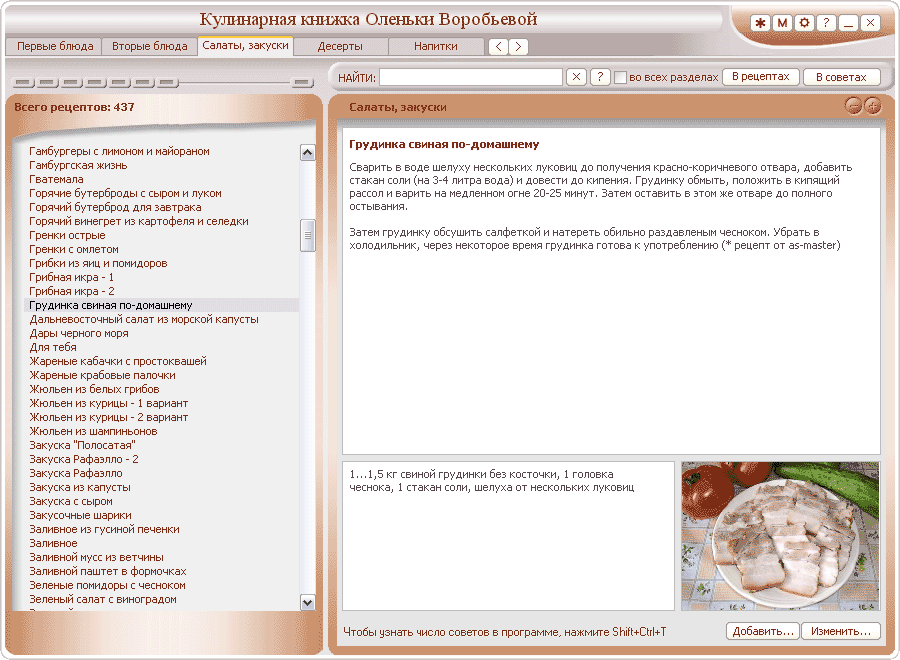This screenshot has width=900, height=660.
Task: Click the recipe list scrollbar thumb
Action: 308,235
